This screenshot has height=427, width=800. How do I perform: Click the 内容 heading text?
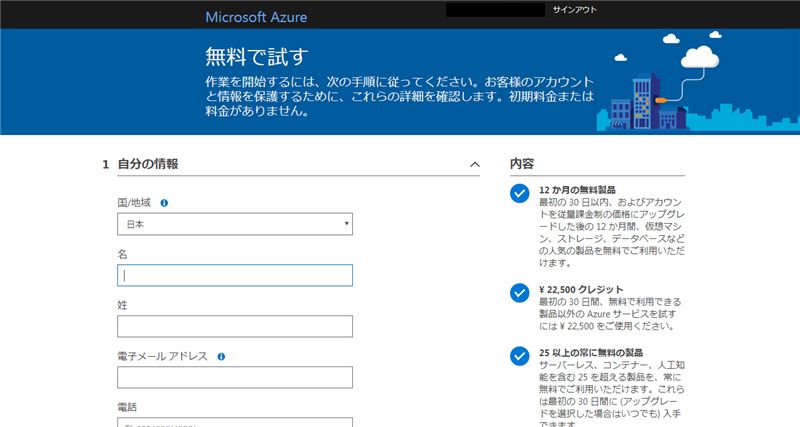point(521,164)
